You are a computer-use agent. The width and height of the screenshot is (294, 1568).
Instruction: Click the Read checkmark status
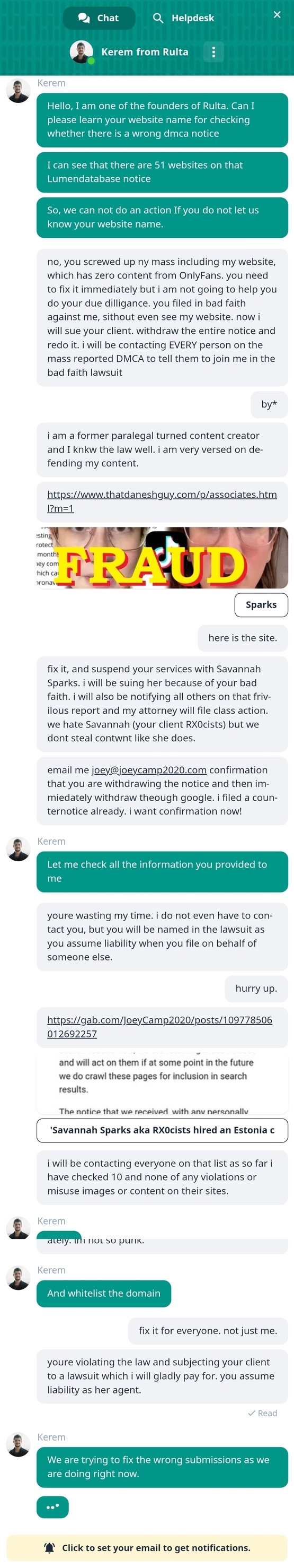click(x=262, y=1414)
